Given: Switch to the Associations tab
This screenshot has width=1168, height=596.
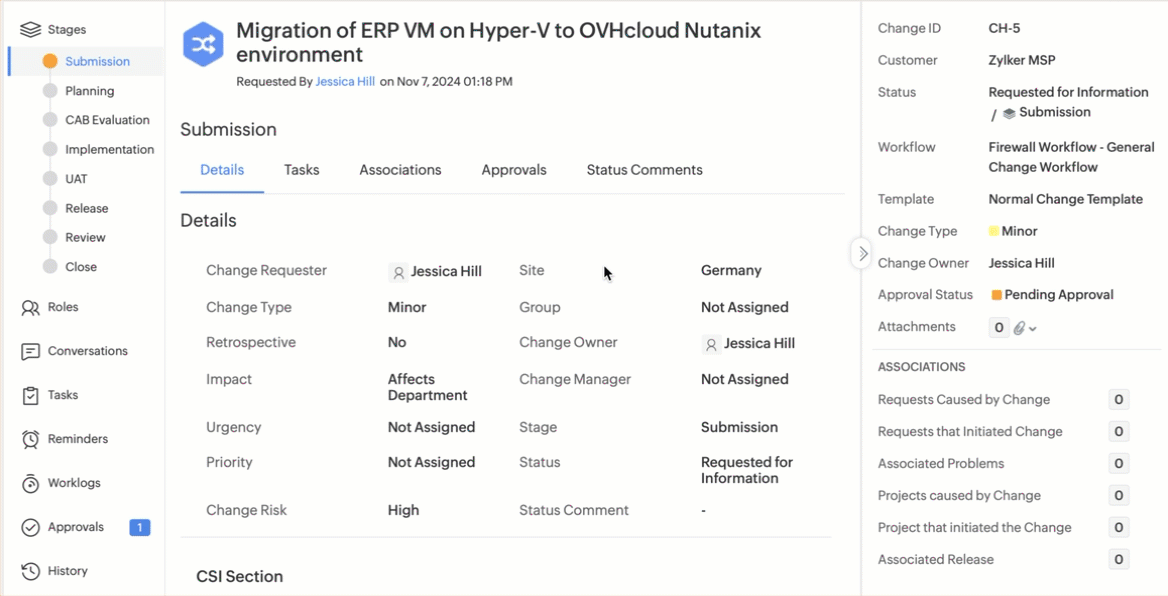Looking at the screenshot, I should point(400,170).
